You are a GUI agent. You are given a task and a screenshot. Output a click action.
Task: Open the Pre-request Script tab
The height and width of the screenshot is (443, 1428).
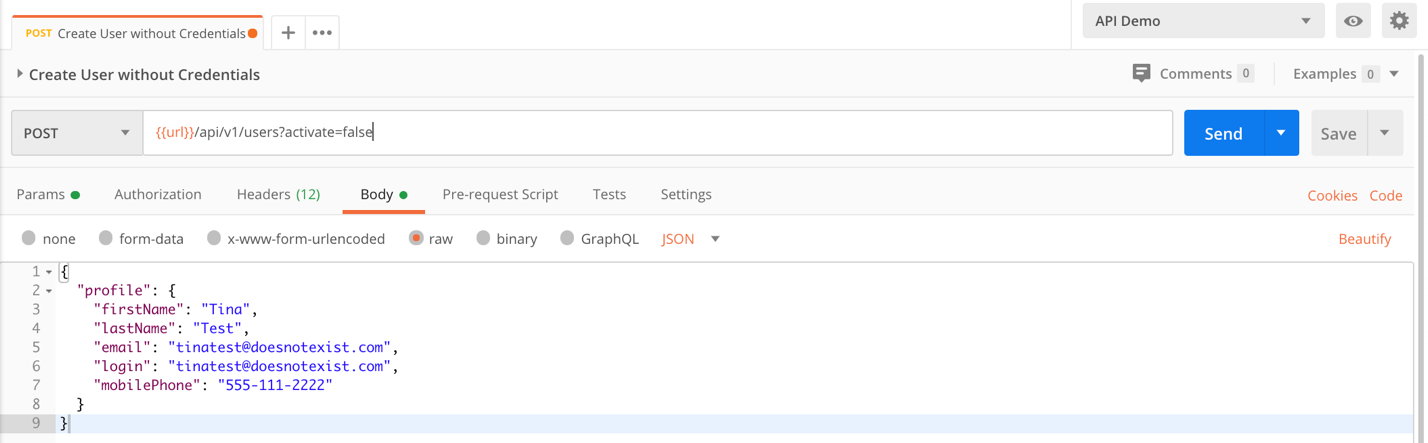pos(500,194)
